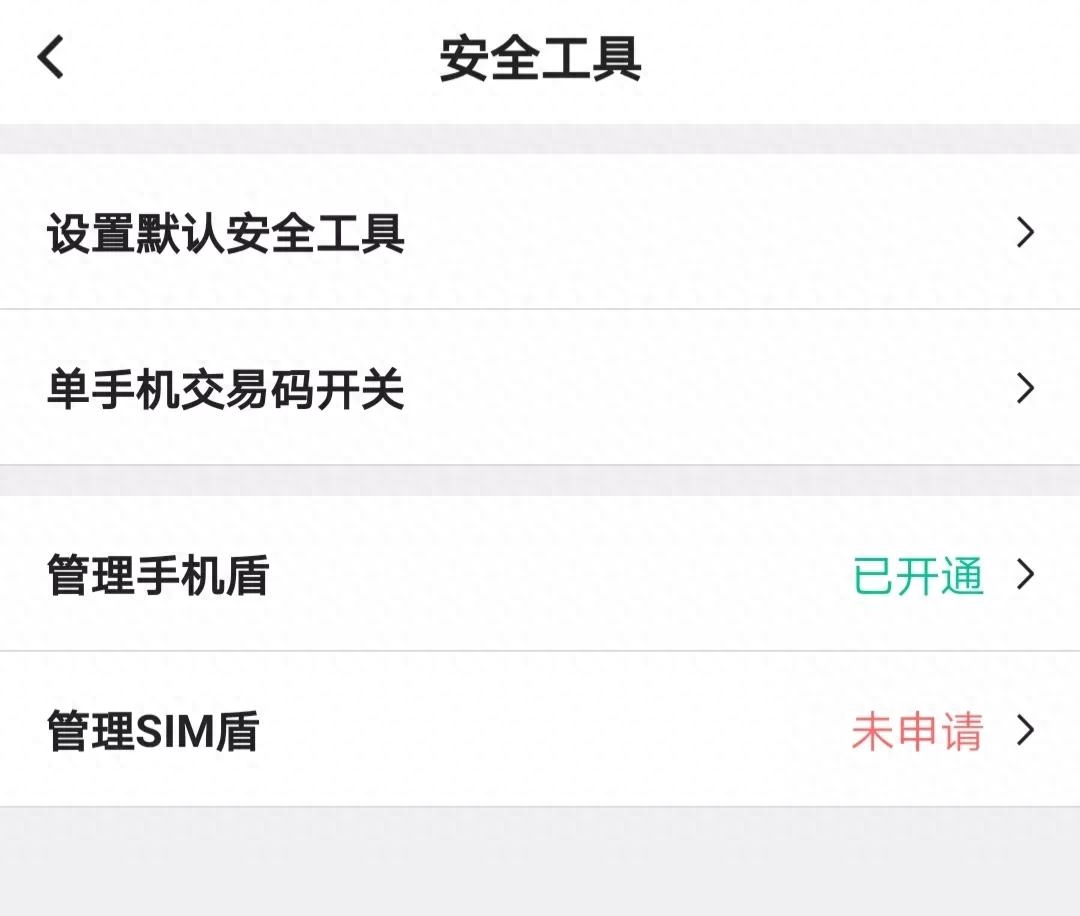This screenshot has height=916, width=1080.
Task: Click chevron beside 单手机交易码开关
Action: click(1026, 388)
